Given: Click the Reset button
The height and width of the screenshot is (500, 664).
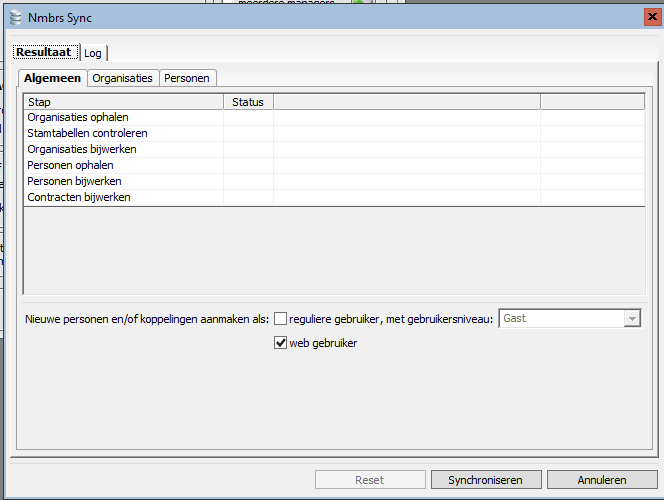Looking at the screenshot, I should [x=370, y=480].
